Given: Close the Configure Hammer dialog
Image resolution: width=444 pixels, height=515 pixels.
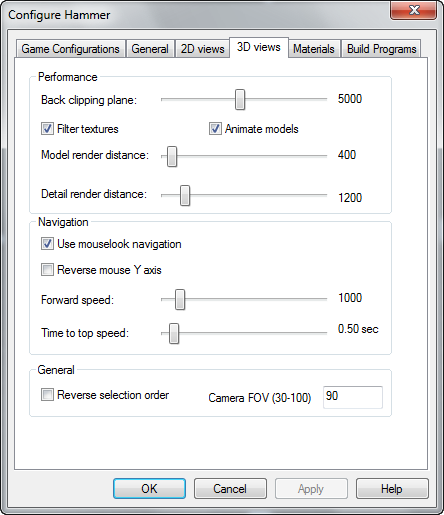Looking at the screenshot, I should tap(413, 10).
